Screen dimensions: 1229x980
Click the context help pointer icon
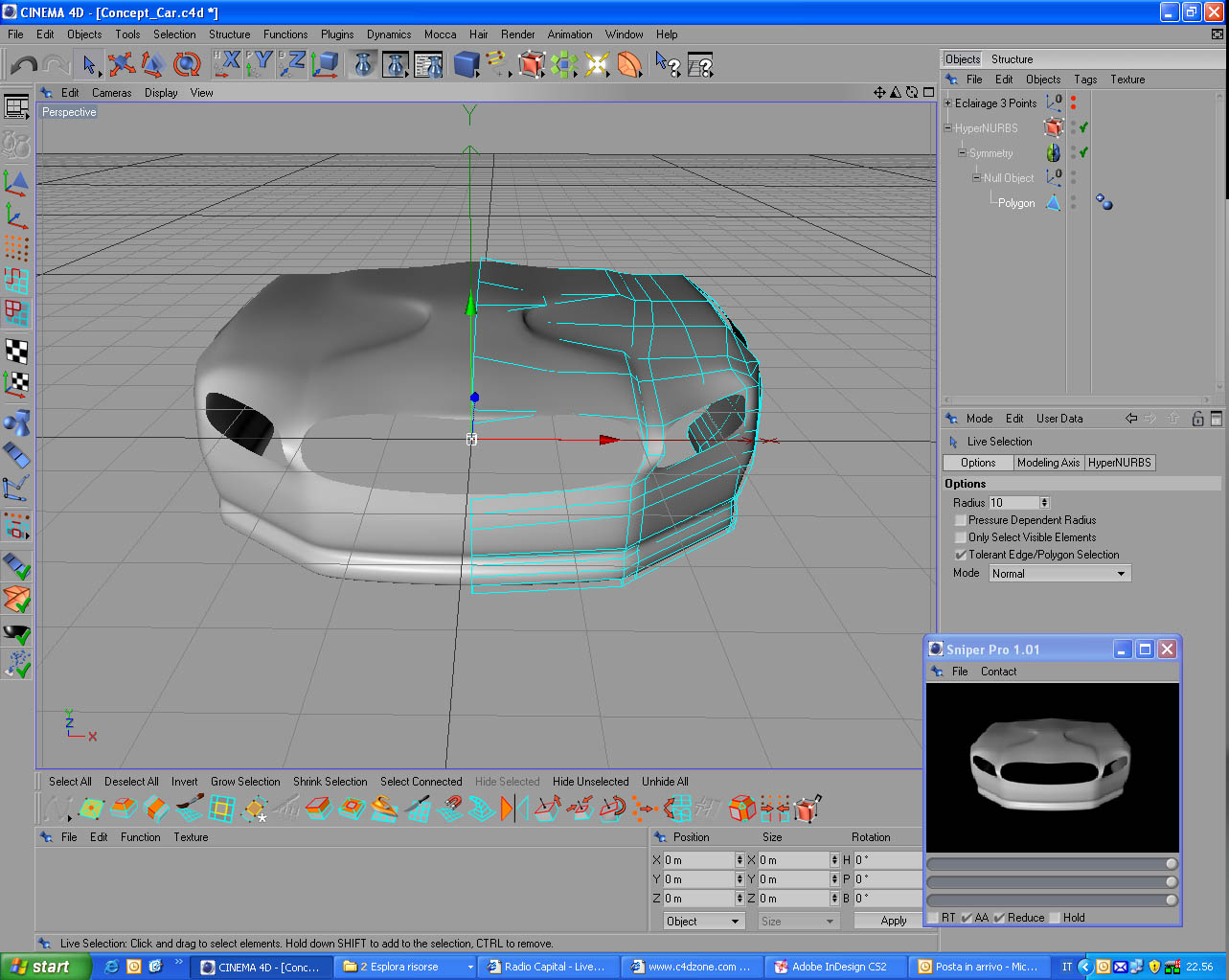coord(668,65)
